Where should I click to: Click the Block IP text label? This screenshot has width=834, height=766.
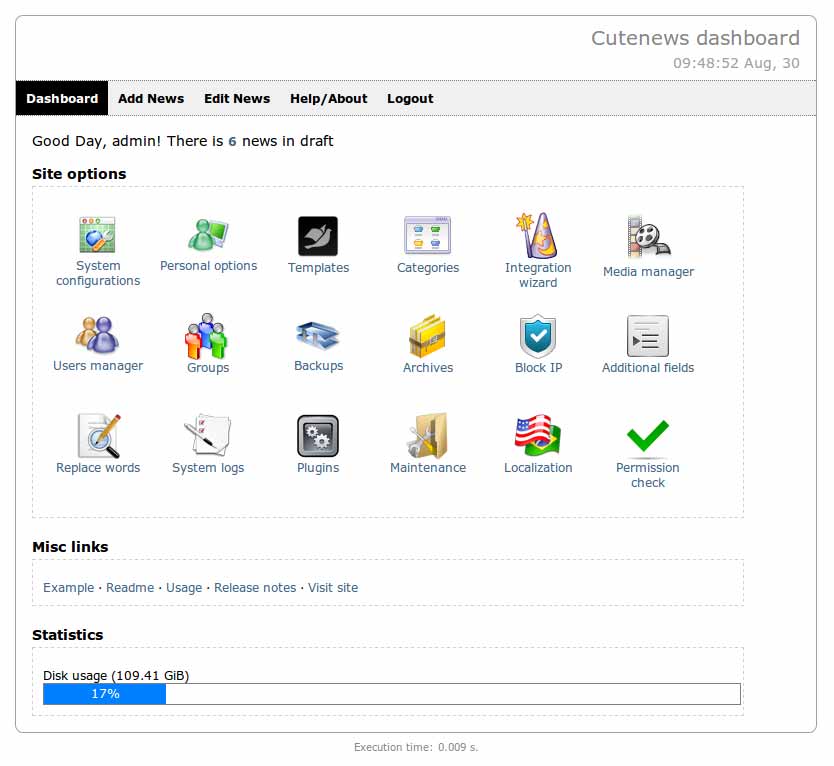point(538,368)
